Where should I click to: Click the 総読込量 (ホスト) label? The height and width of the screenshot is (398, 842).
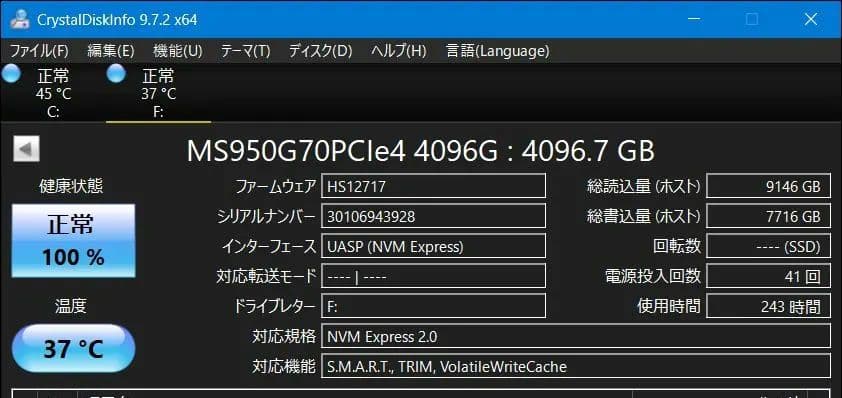644,186
